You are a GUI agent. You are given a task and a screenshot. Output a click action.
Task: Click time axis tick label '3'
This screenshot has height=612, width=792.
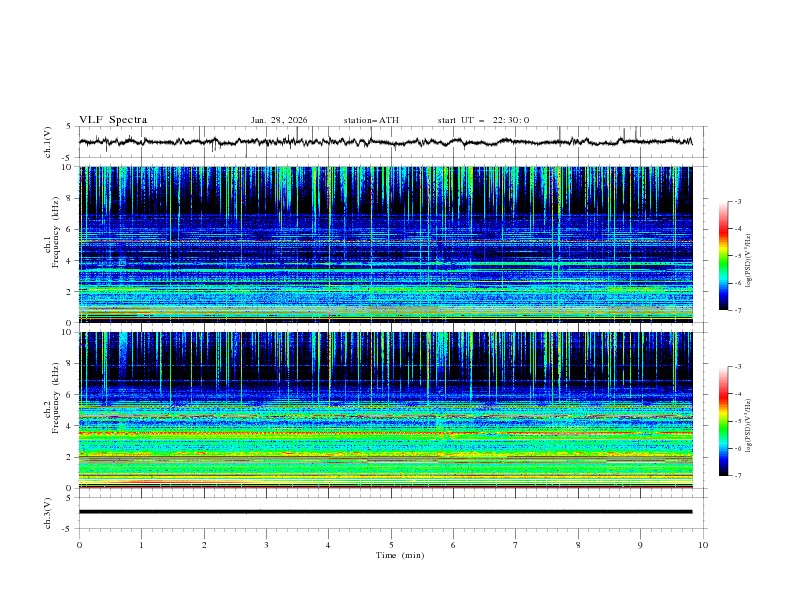pos(266,545)
